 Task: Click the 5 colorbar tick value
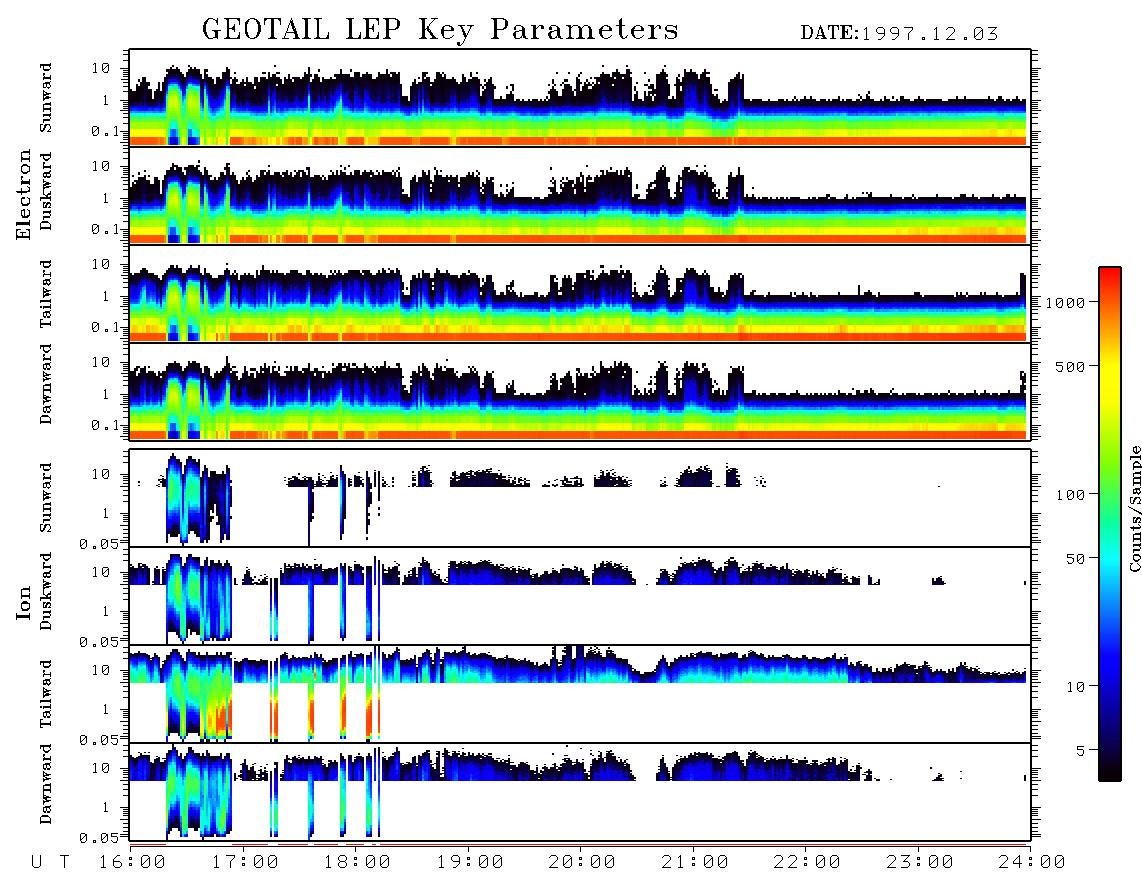pyautogui.click(x=1081, y=750)
